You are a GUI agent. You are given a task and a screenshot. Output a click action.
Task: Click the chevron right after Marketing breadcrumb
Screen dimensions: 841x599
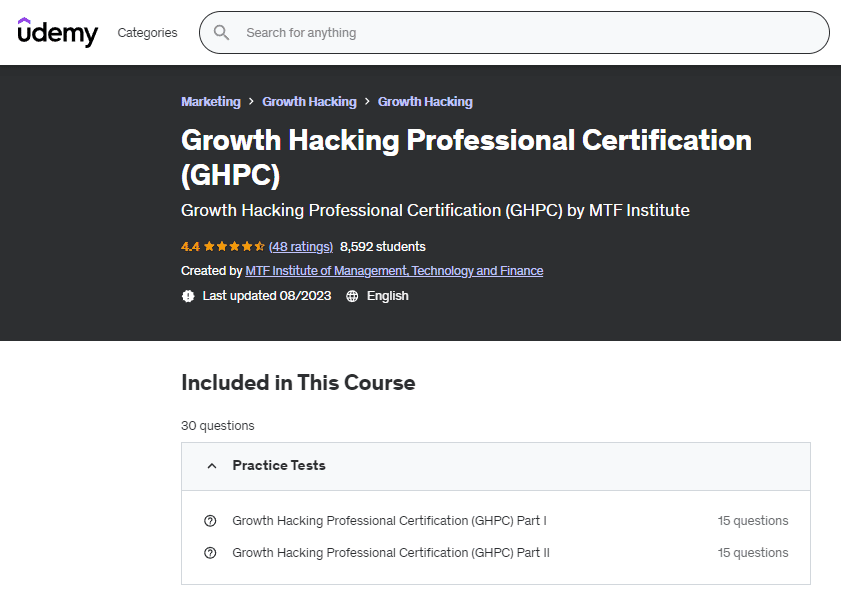[x=251, y=102]
